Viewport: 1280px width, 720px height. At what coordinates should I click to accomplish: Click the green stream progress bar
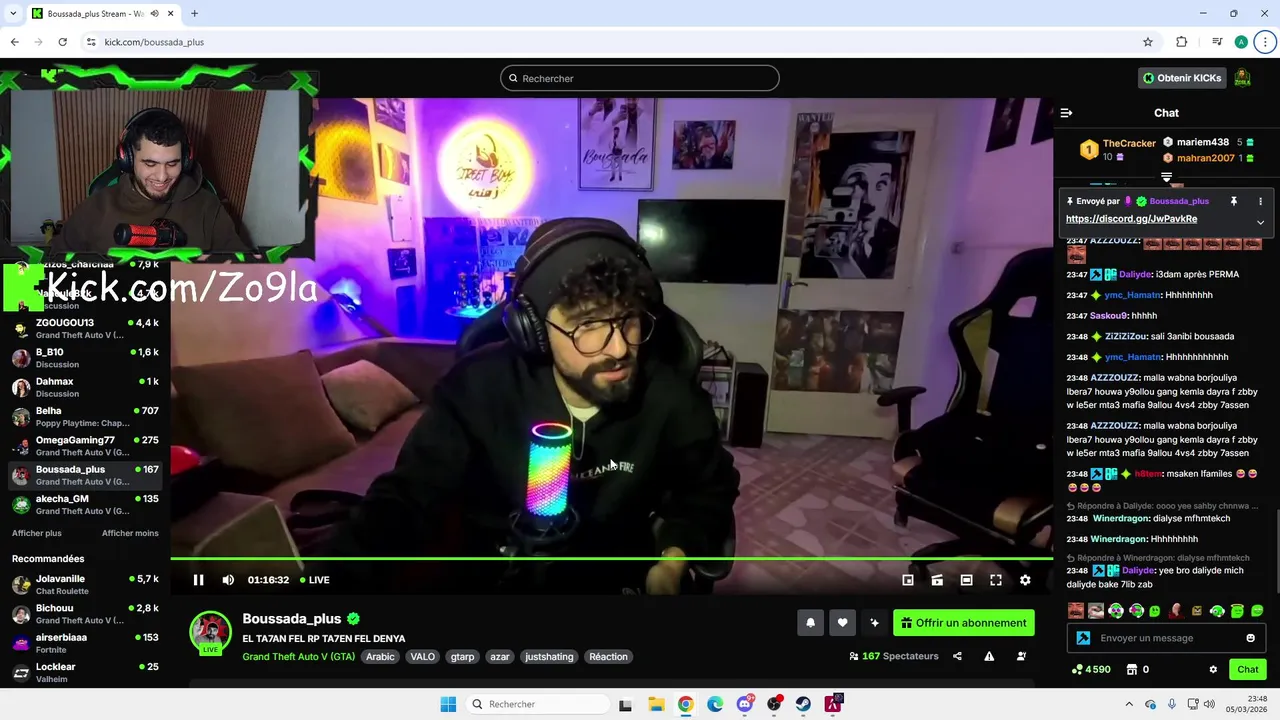(x=611, y=558)
